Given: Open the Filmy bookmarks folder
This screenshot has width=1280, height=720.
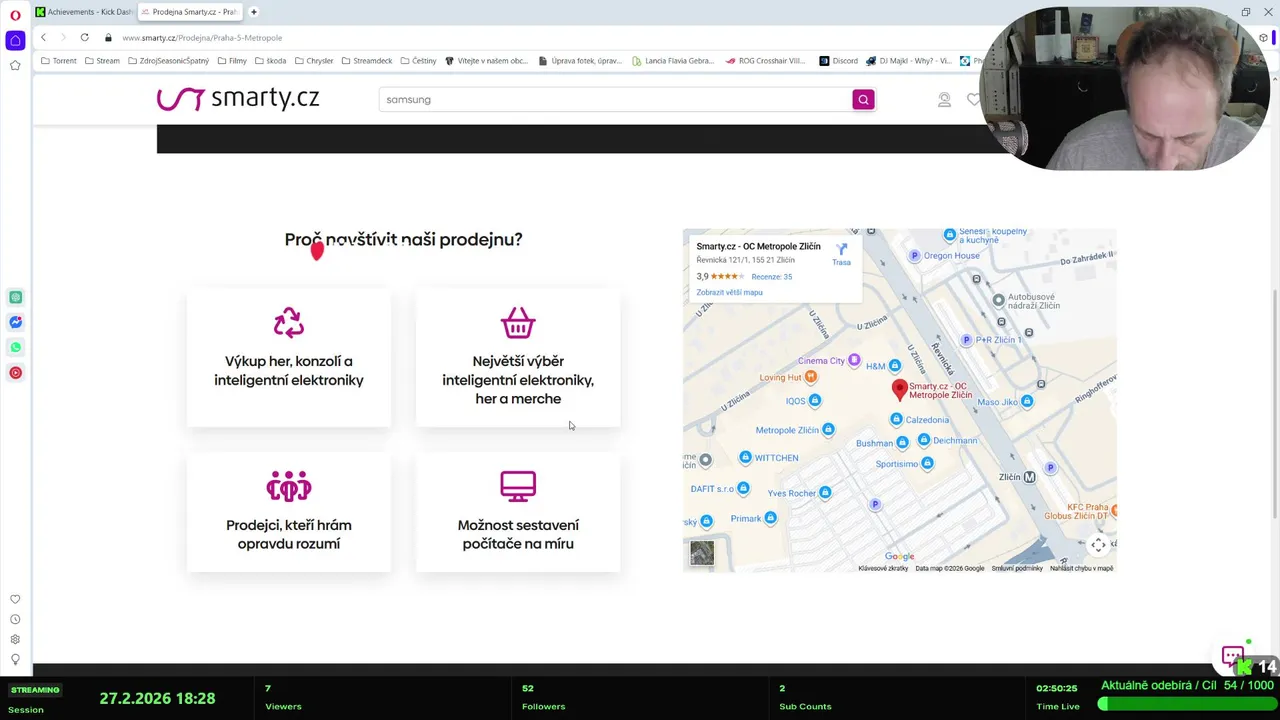Looking at the screenshot, I should point(231,61).
